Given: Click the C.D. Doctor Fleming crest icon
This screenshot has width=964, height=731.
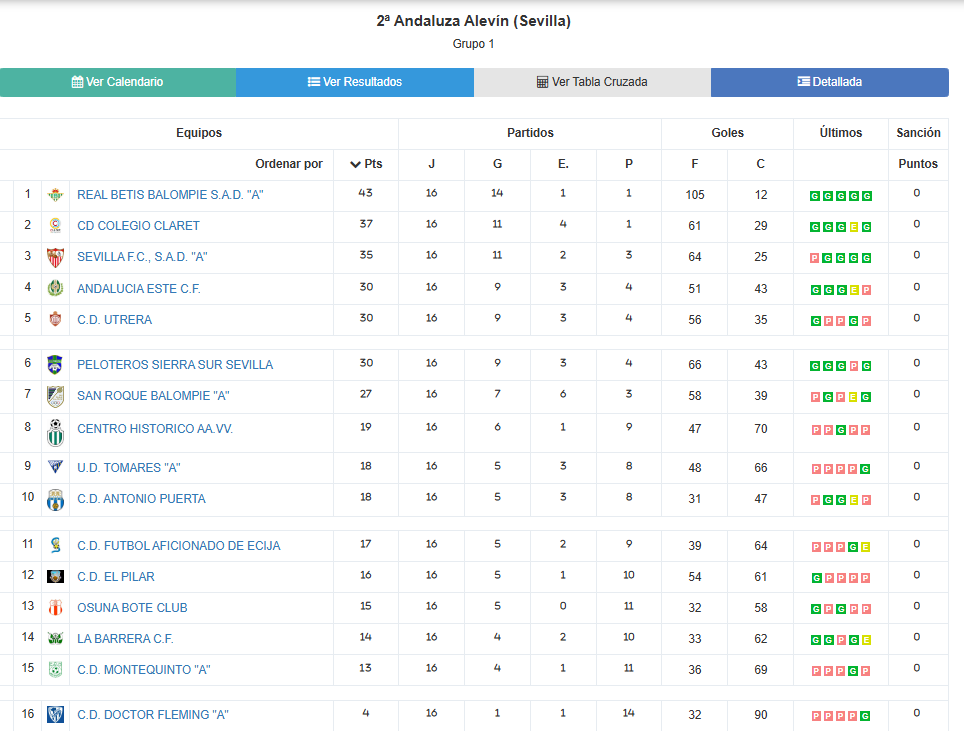Looking at the screenshot, I should [x=55, y=714].
